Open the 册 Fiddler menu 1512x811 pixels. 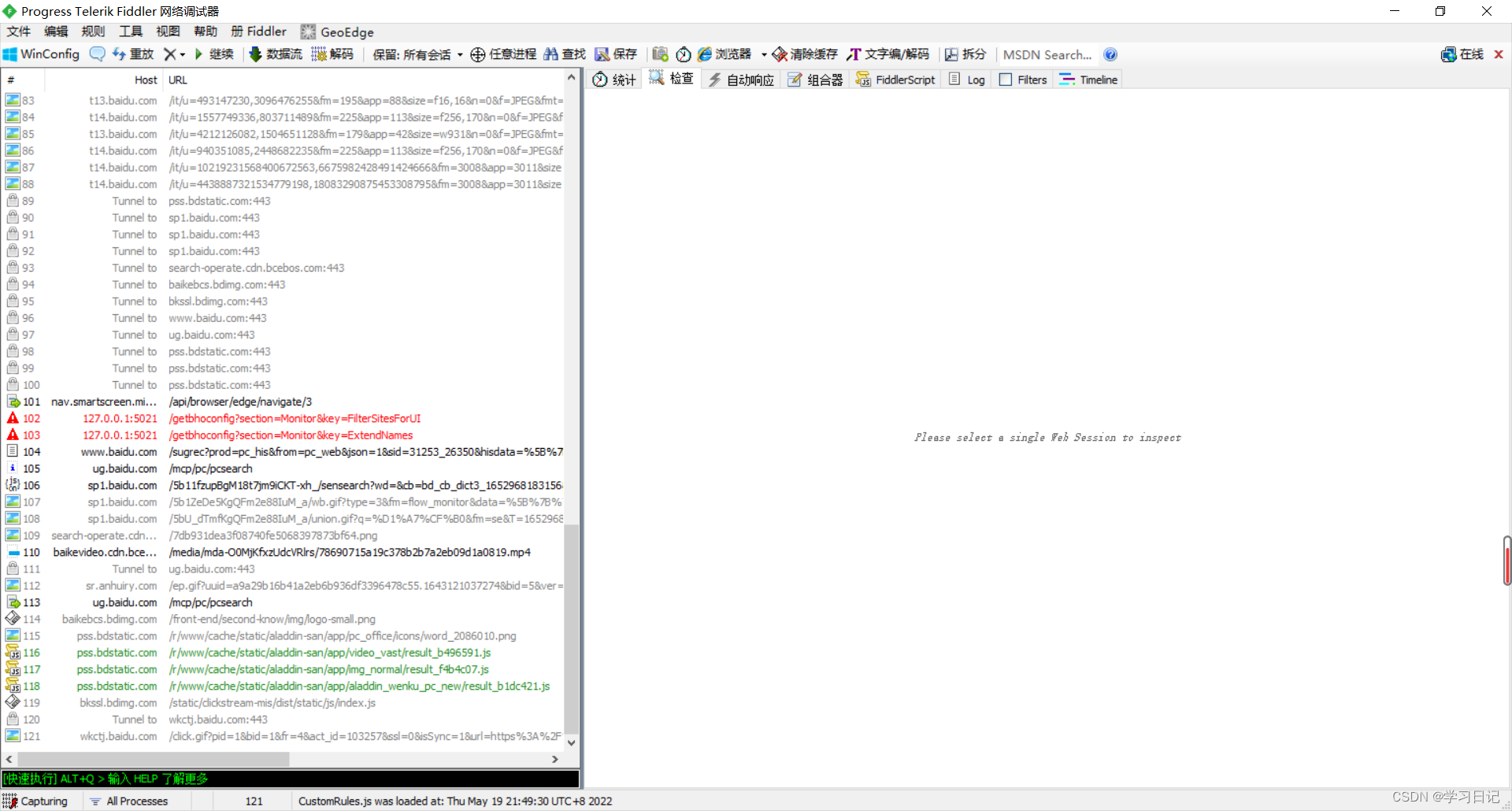pyautogui.click(x=259, y=31)
